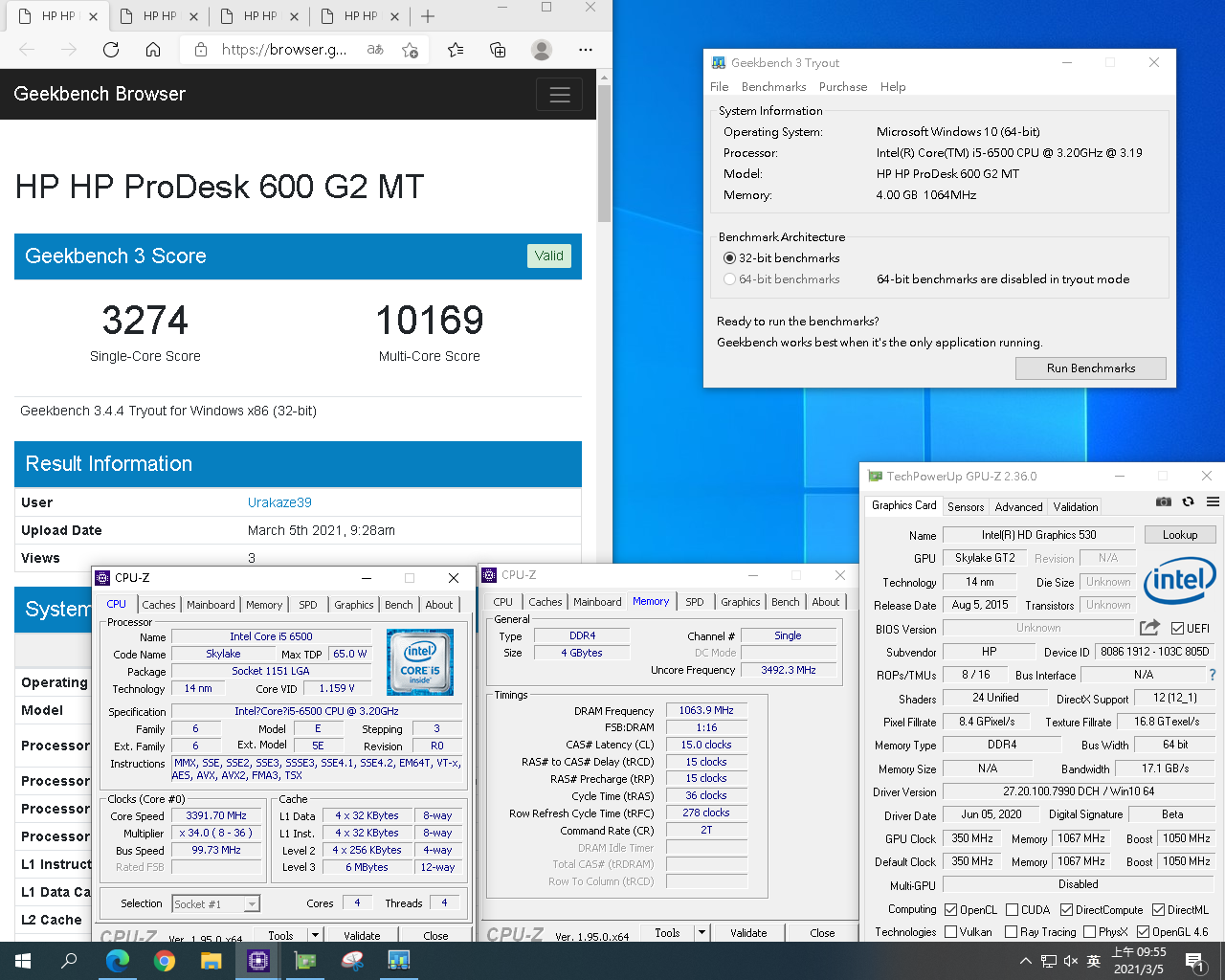Open Edge user profile avatar
Screen dimensions: 1225x980
(x=542, y=50)
